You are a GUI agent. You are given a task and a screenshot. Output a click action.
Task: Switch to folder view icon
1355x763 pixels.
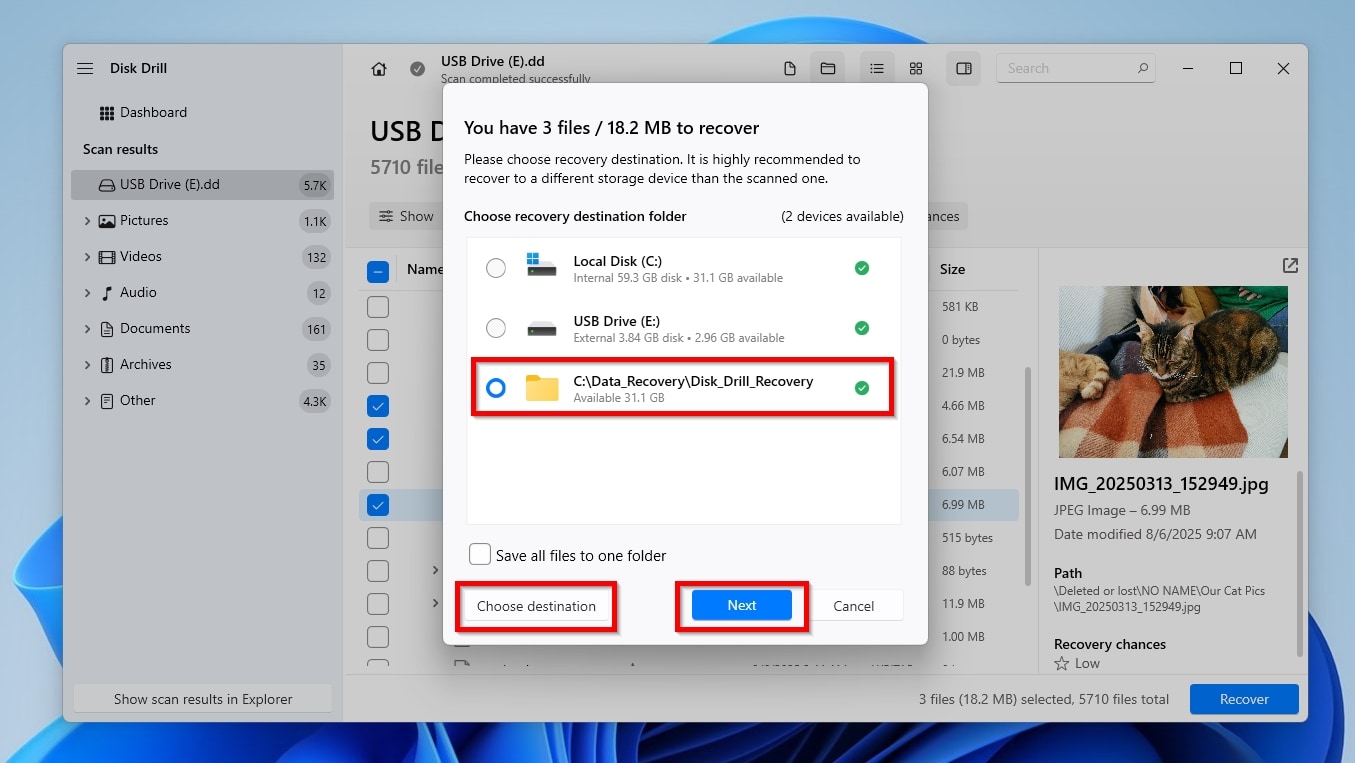[828, 69]
